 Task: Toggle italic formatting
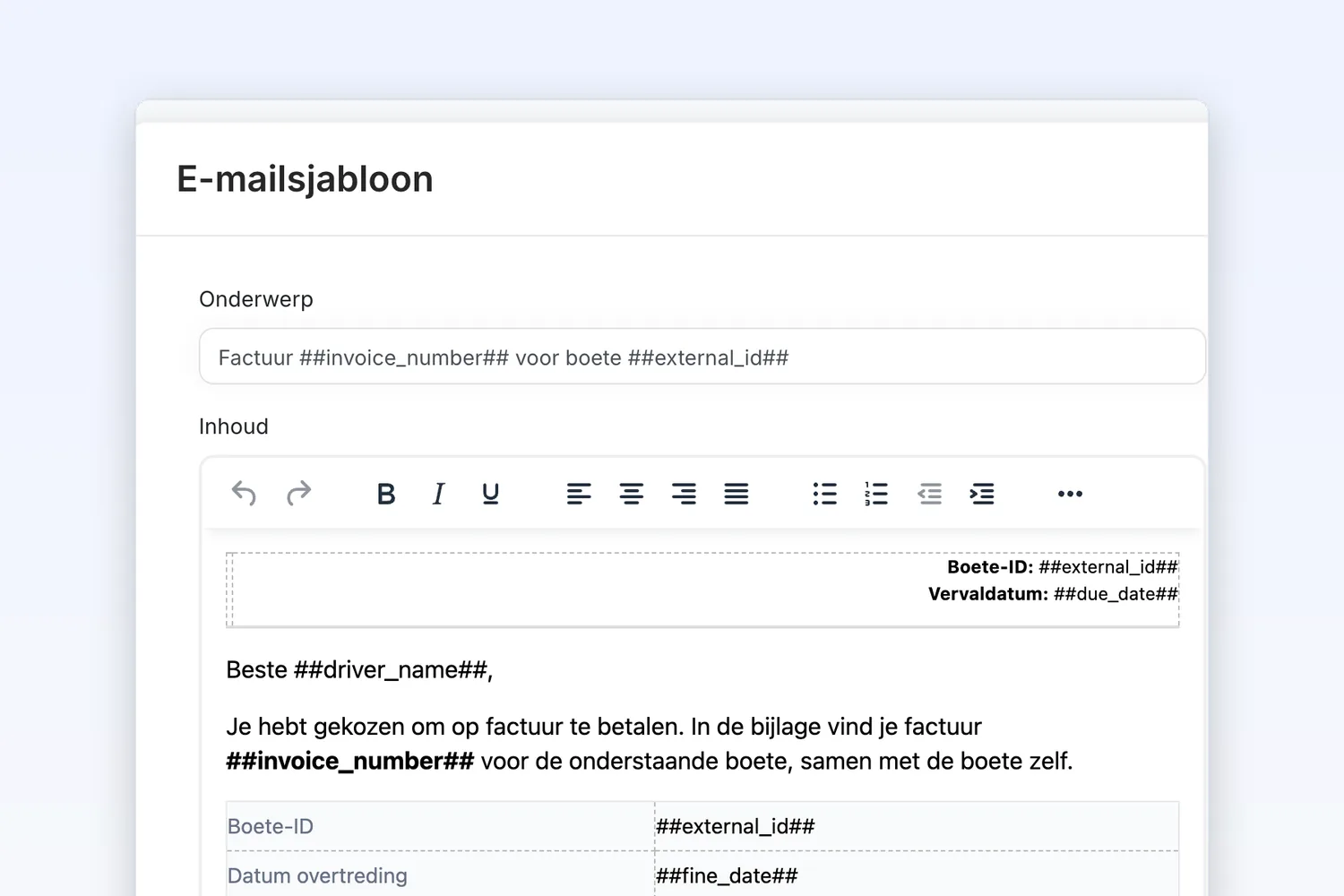(x=438, y=494)
